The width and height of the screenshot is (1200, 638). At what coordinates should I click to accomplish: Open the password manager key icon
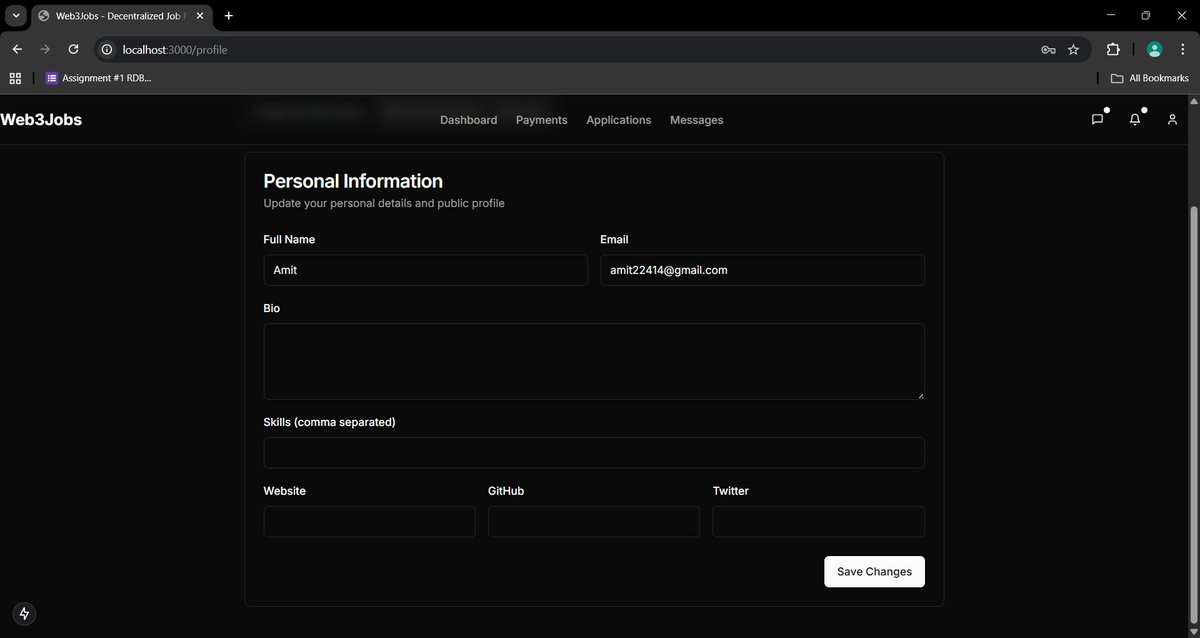1048,49
